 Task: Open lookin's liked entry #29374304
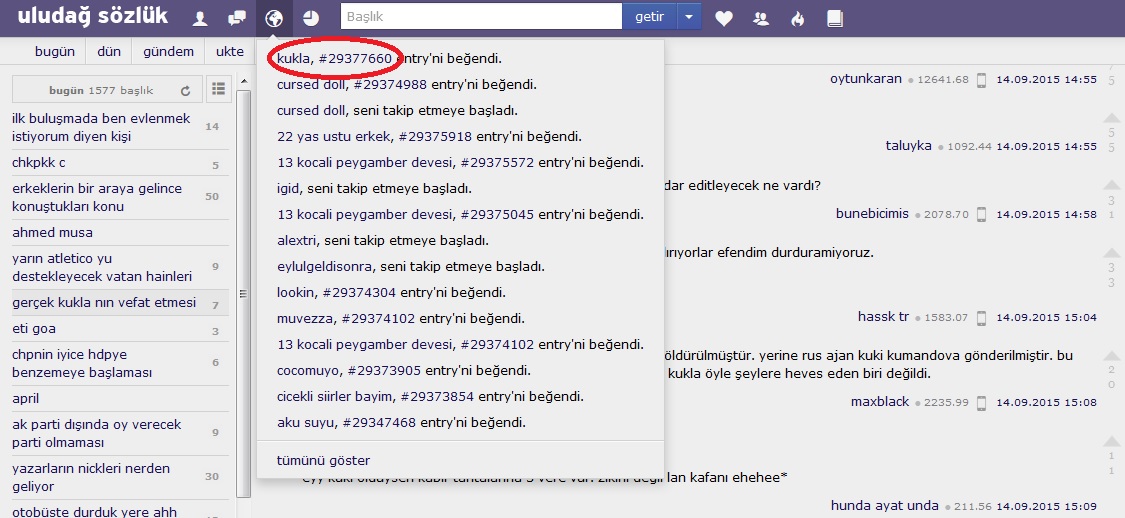(x=359, y=293)
